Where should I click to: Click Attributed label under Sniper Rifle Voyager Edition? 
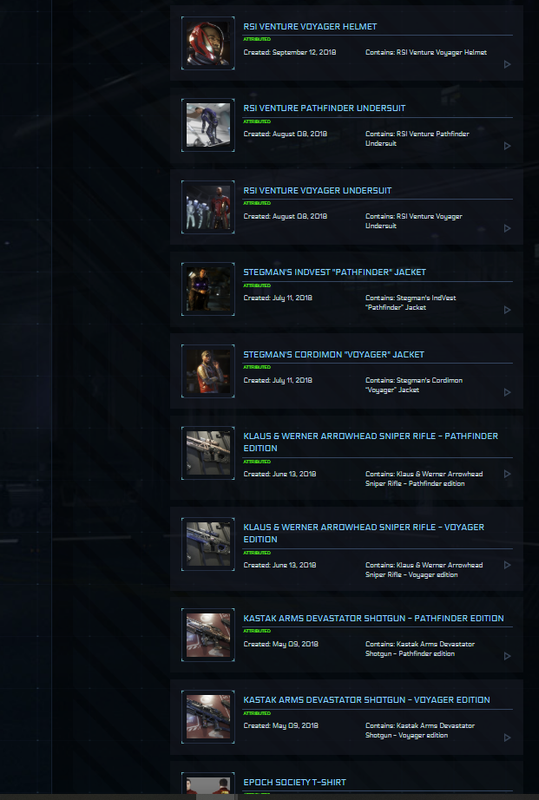point(257,553)
